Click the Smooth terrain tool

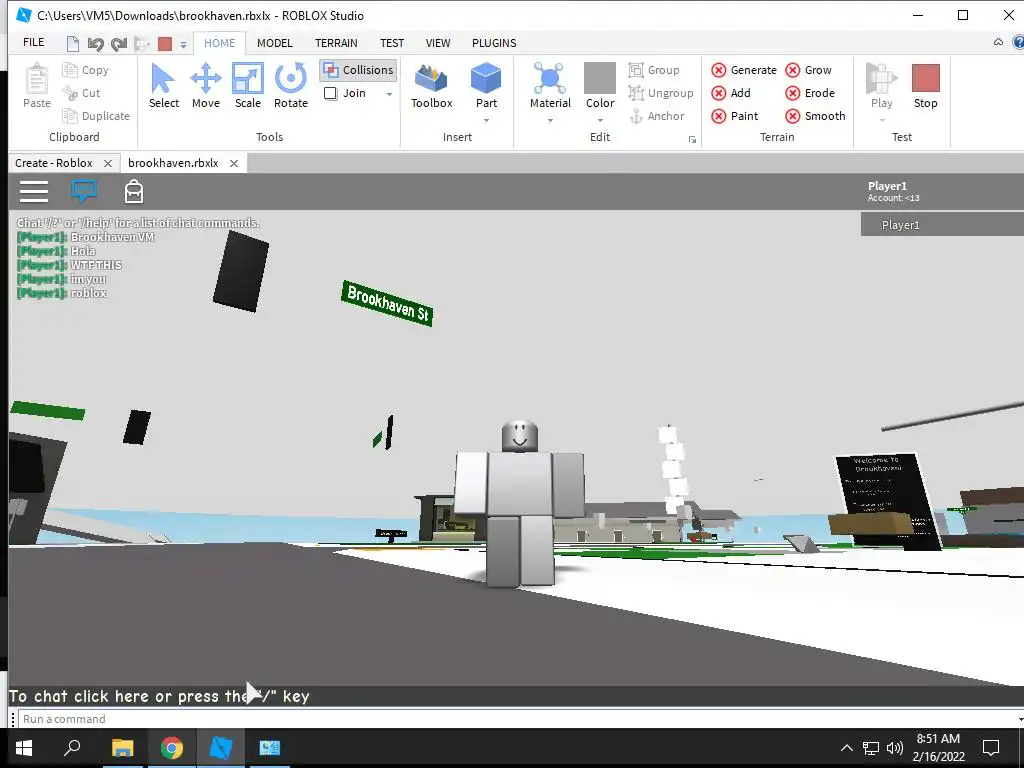[x=815, y=116]
